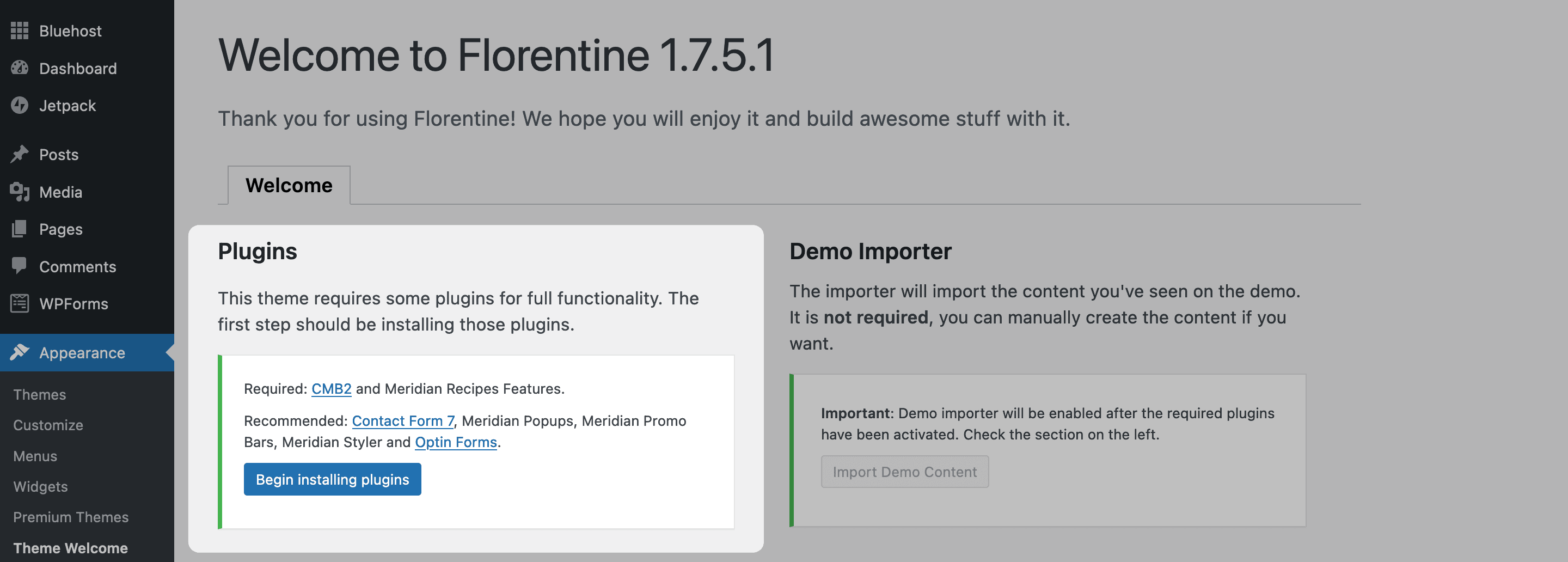Click the bold 'Important:' notice text

pyautogui.click(x=857, y=413)
